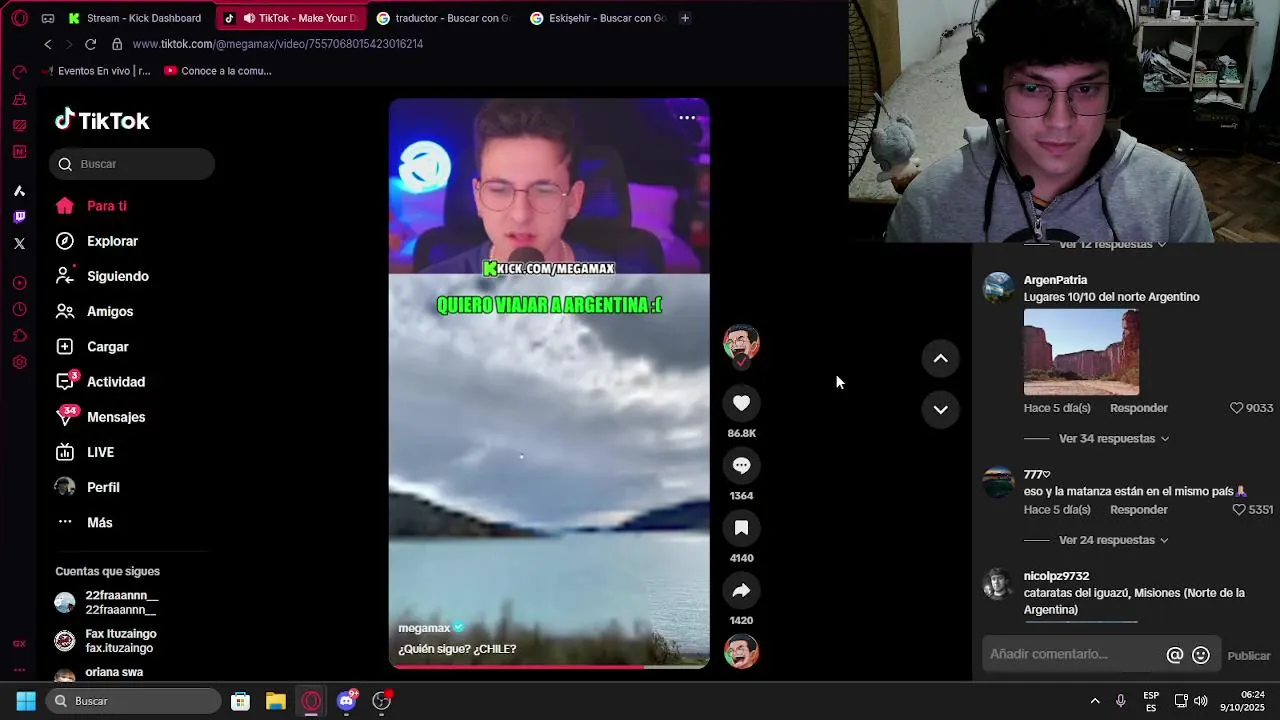Open Conoce a la comu bookmark

coord(218,71)
